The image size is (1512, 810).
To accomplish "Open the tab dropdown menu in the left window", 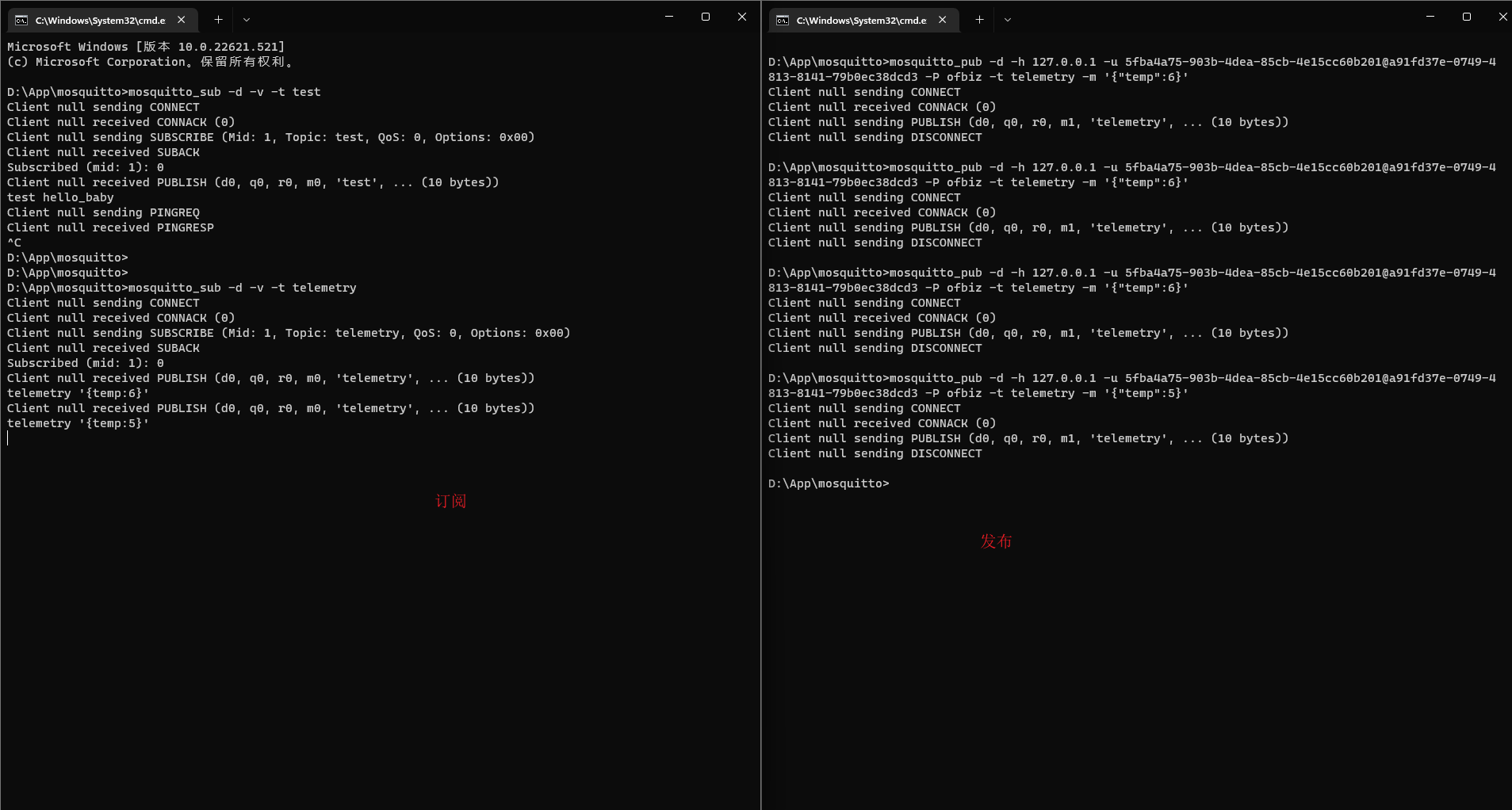I will tap(247, 19).
